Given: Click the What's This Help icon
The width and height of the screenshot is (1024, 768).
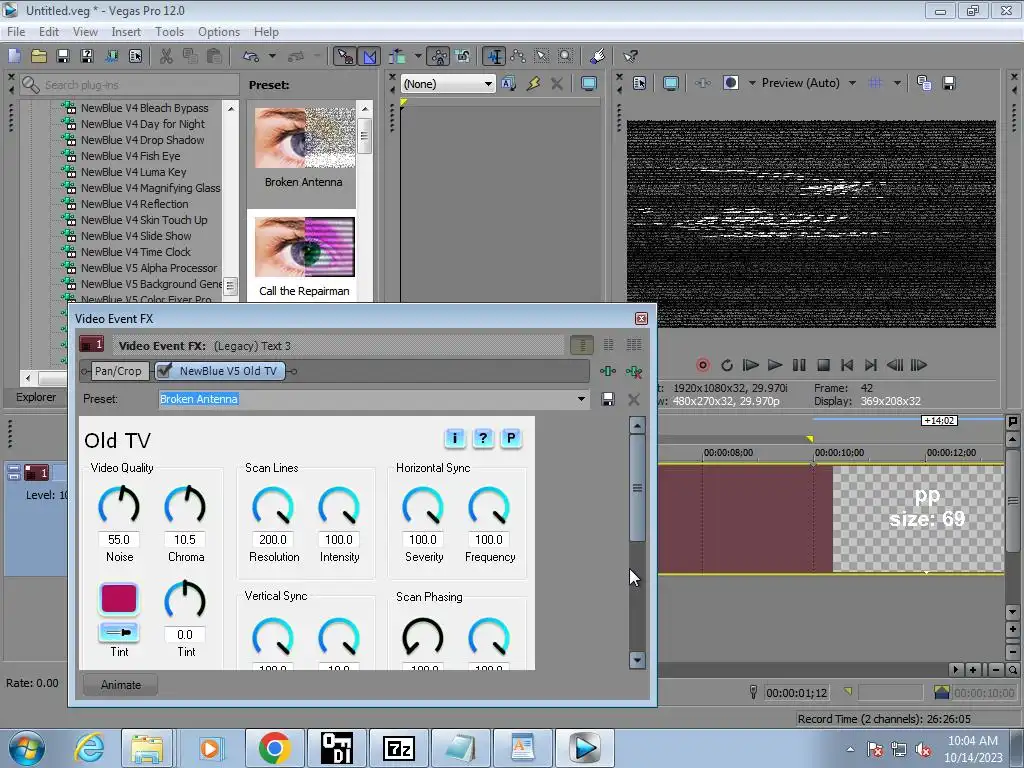Looking at the screenshot, I should point(630,56).
